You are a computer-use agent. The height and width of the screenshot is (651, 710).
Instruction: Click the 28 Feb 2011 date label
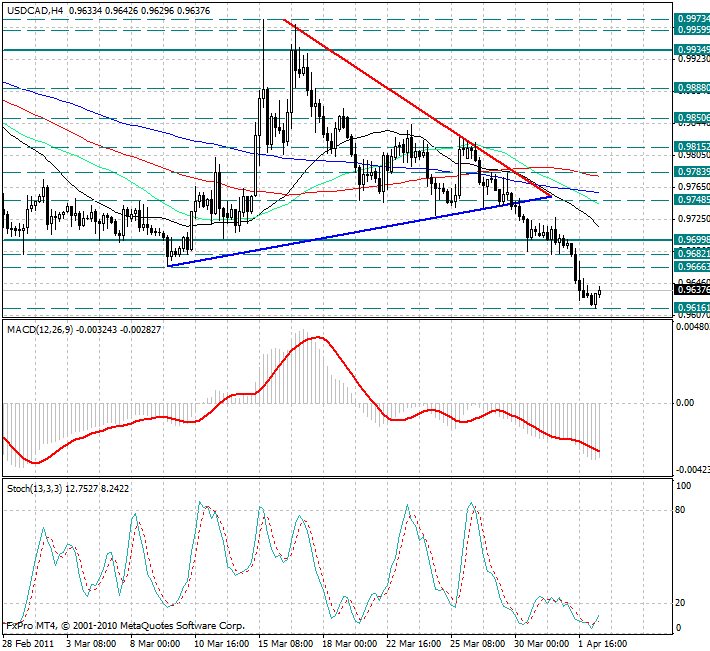click(29, 644)
